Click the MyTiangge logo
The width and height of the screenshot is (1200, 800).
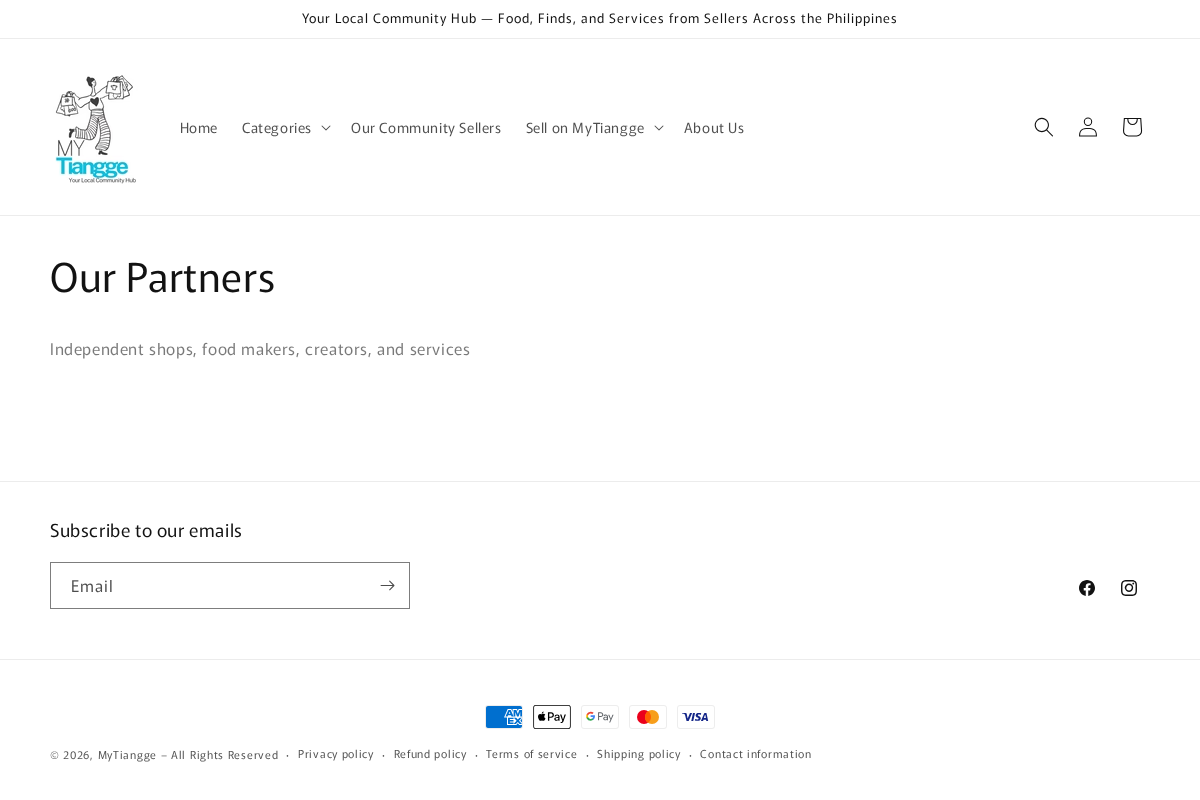[95, 128]
